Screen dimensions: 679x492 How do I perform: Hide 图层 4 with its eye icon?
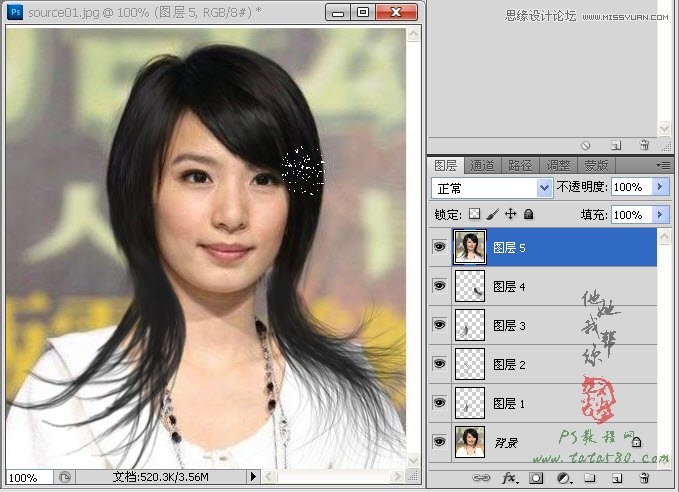[440, 286]
